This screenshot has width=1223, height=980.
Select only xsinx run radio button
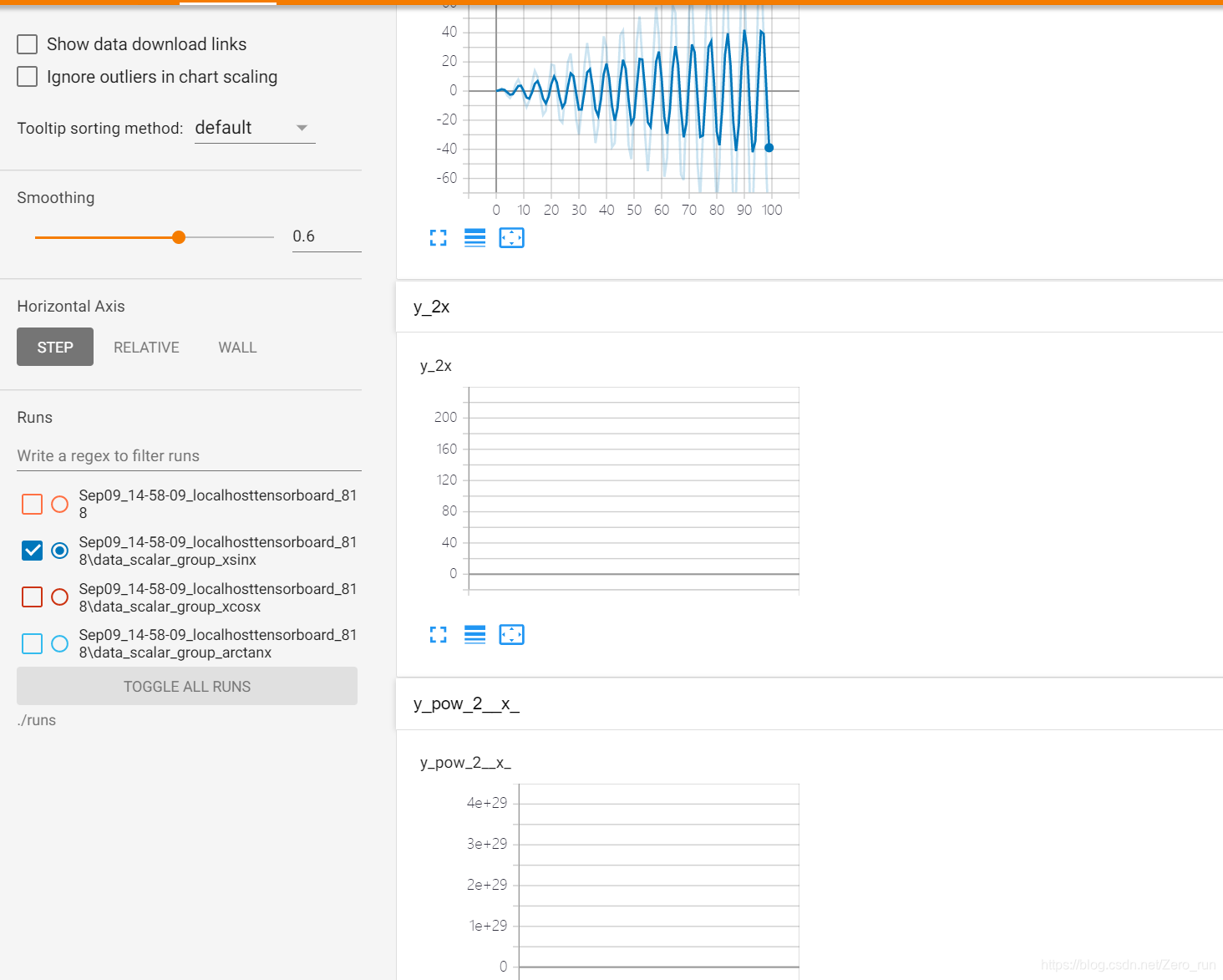60,551
